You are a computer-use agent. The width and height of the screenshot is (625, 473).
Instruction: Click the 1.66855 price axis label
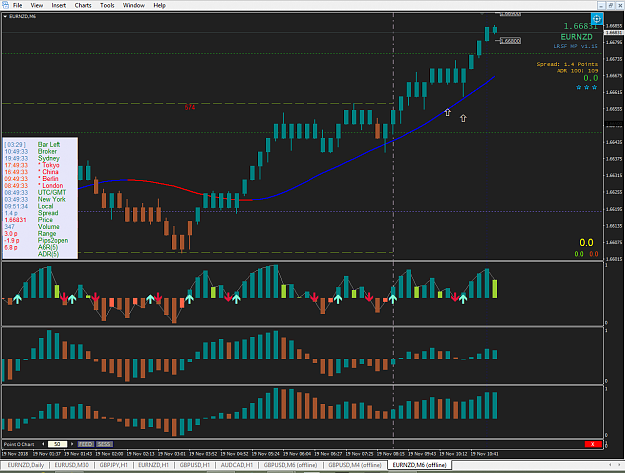coord(614,26)
